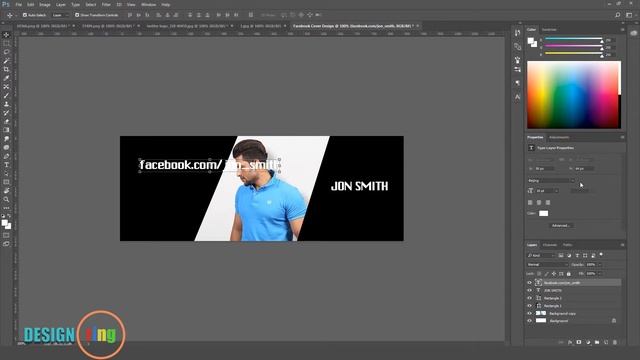Switch to the Swatches tab

(x=549, y=30)
